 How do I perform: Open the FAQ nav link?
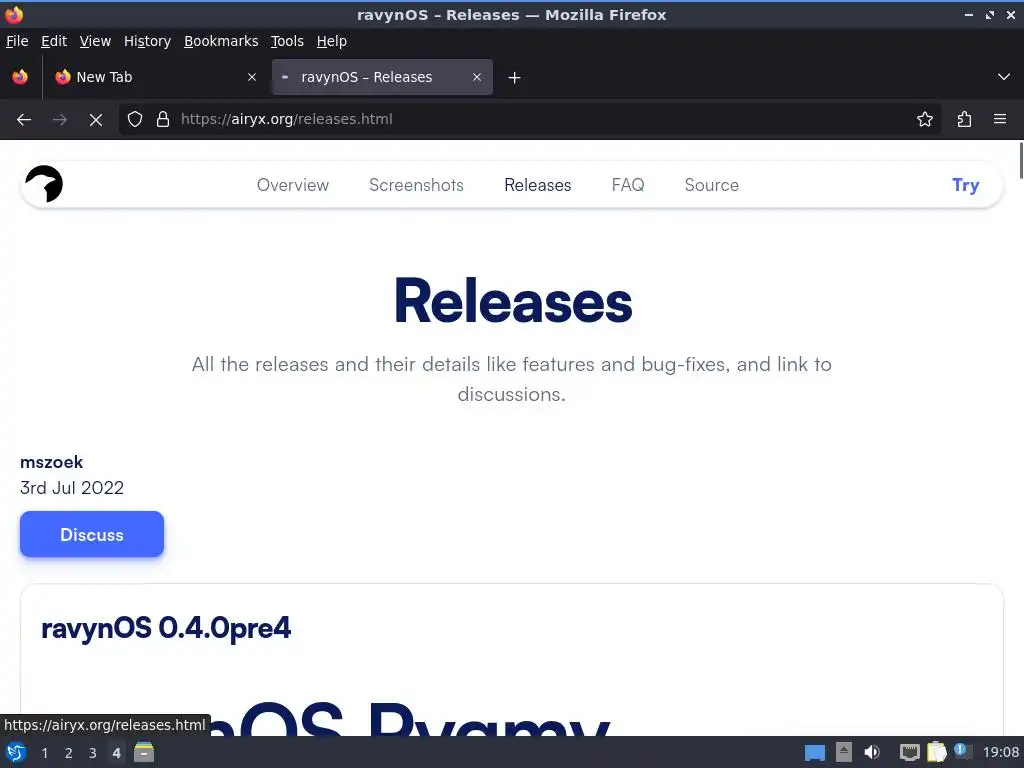(x=628, y=185)
